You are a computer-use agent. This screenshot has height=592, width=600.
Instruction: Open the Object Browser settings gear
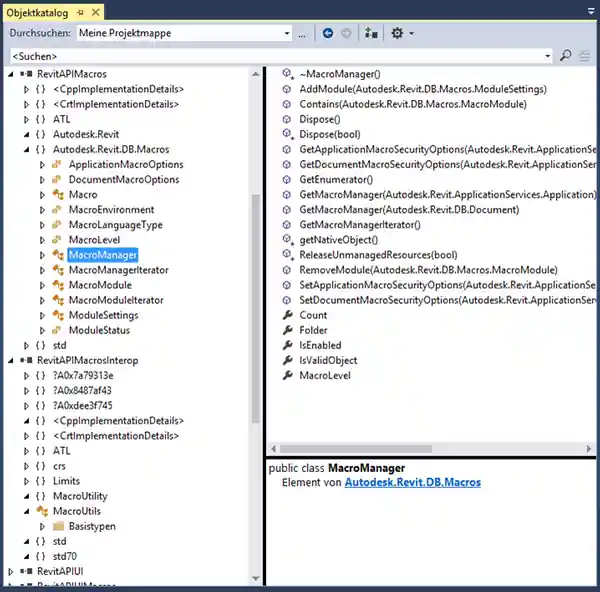pos(397,33)
